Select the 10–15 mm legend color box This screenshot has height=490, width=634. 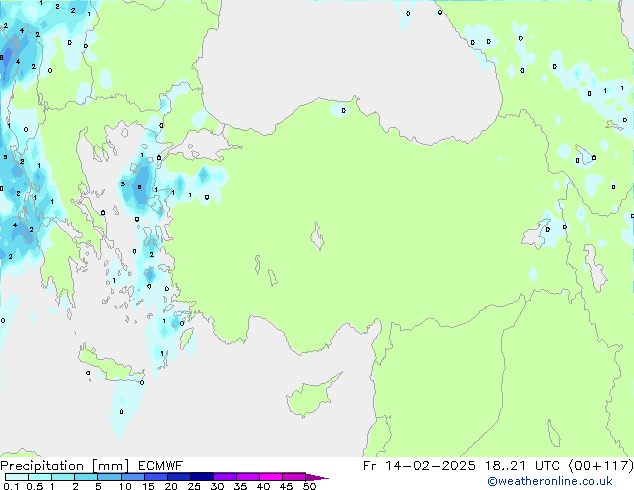pyautogui.click(x=132, y=477)
